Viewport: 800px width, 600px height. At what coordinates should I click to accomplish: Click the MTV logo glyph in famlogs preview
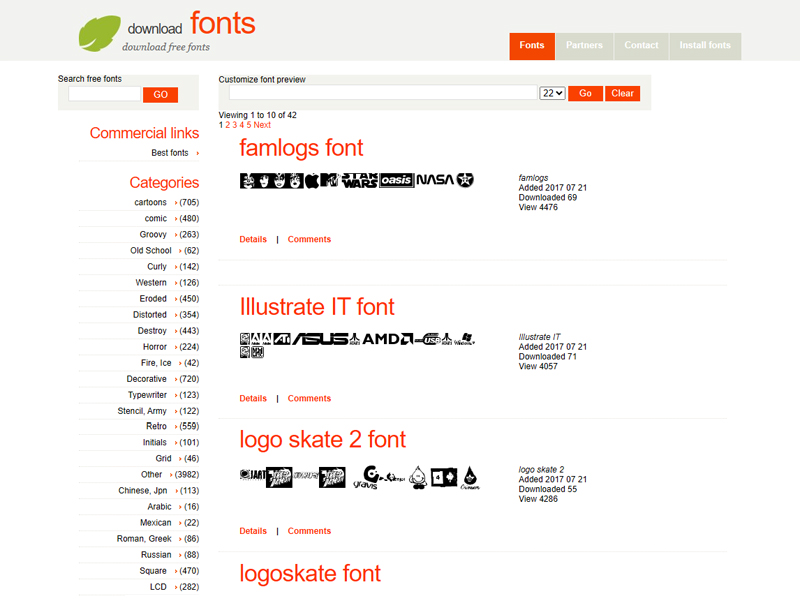330,181
